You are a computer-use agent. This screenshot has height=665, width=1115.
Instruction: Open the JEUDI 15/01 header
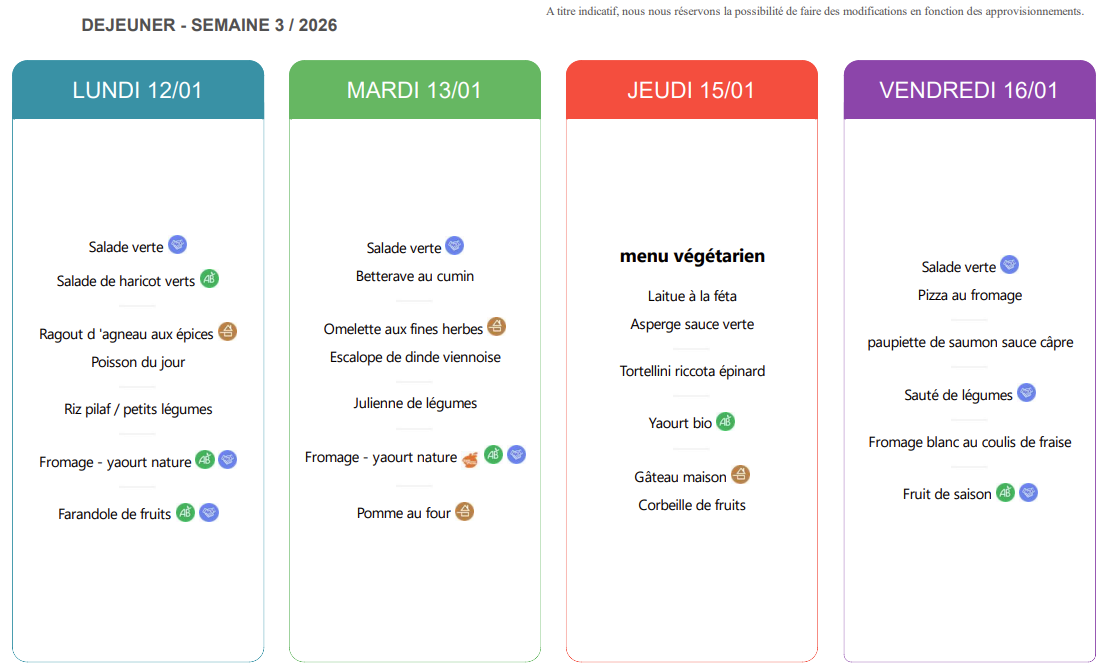pyautogui.click(x=691, y=90)
